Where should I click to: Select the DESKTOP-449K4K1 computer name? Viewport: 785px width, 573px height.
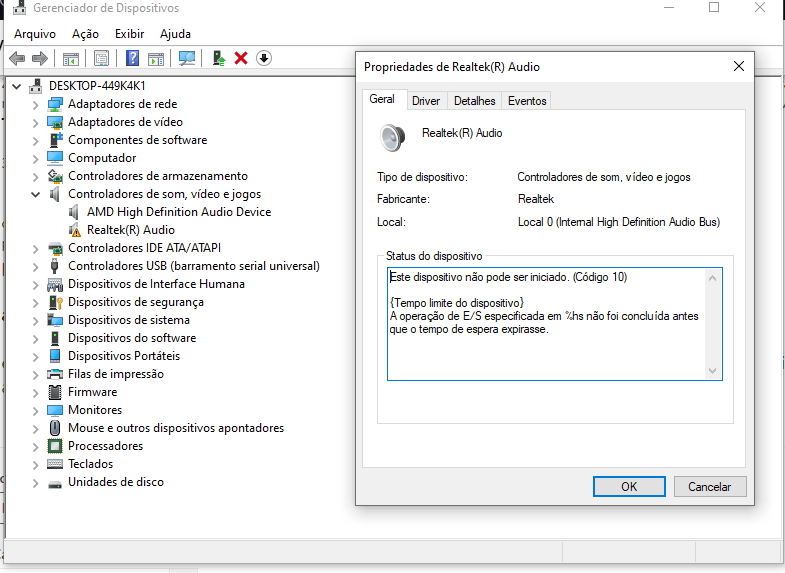coord(97,86)
